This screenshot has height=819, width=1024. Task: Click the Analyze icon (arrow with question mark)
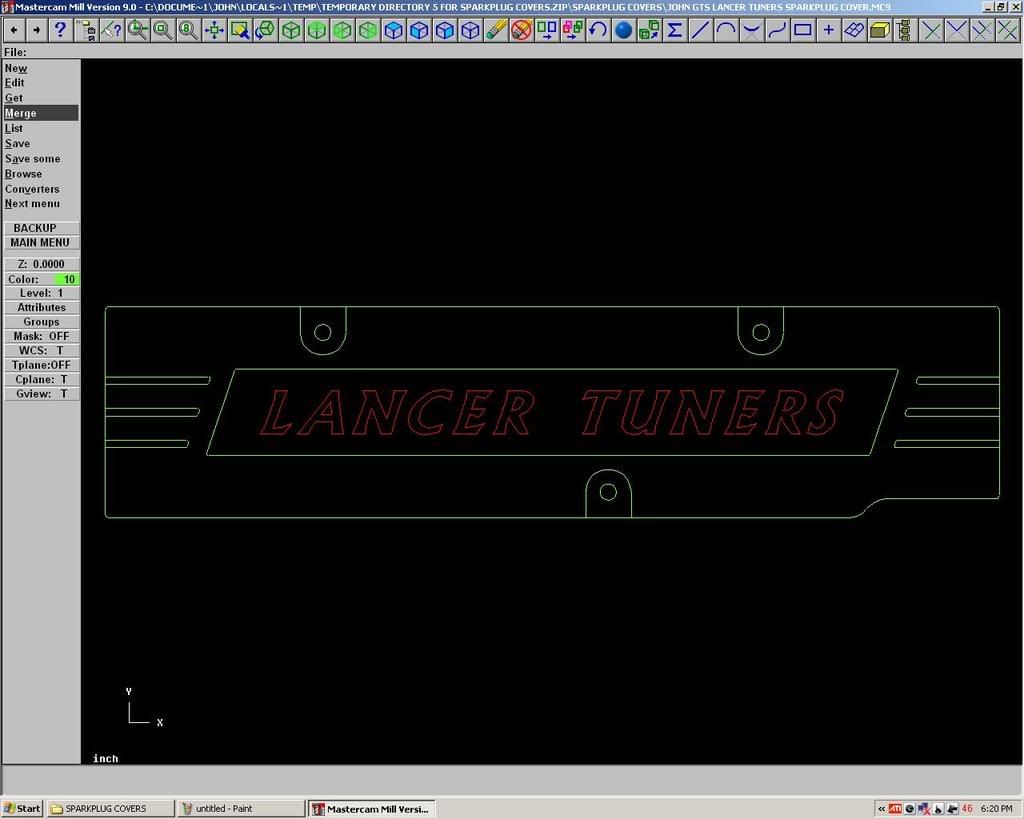point(112,30)
